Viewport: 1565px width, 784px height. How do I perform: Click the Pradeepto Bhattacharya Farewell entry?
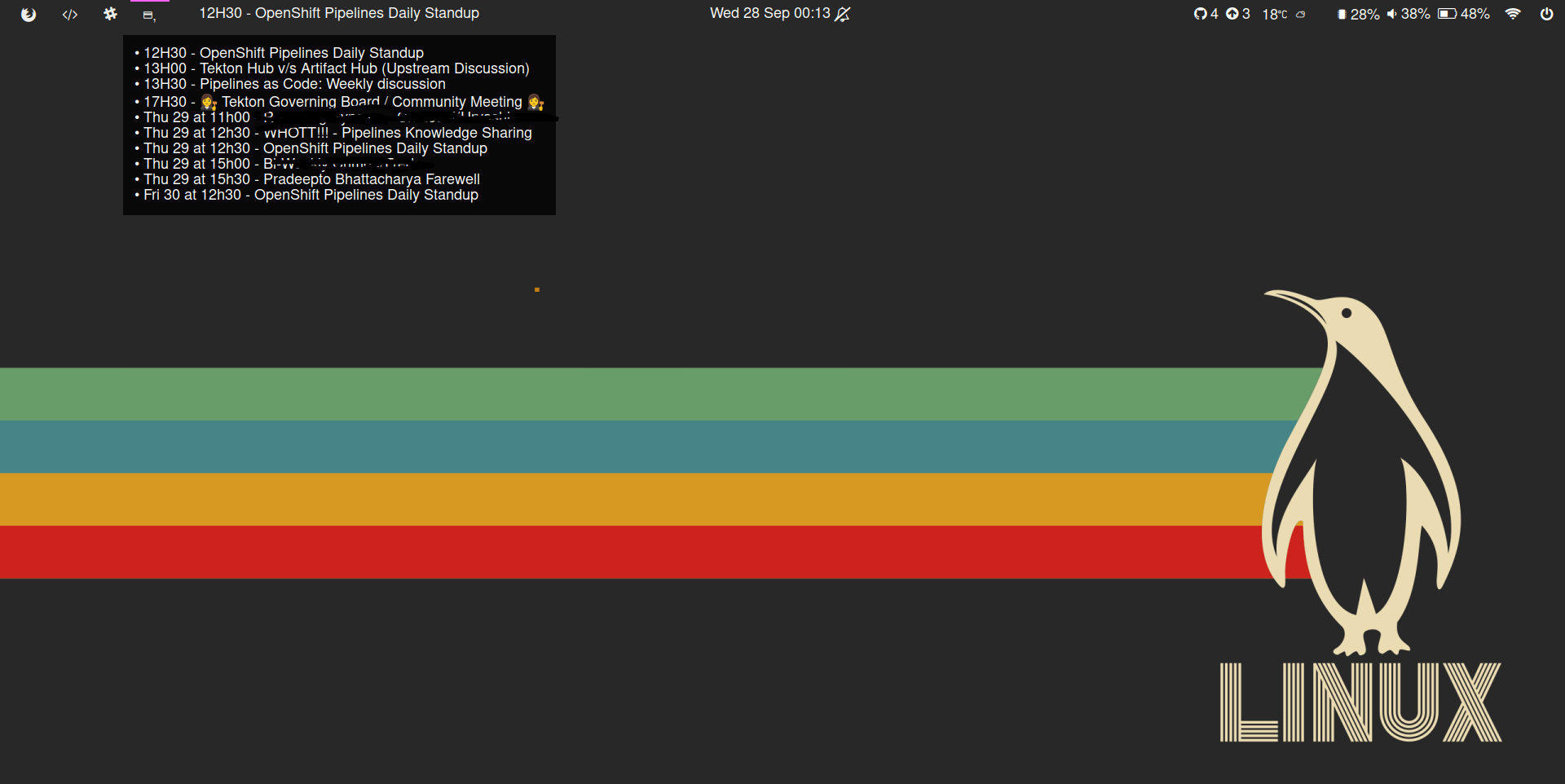pyautogui.click(x=311, y=179)
